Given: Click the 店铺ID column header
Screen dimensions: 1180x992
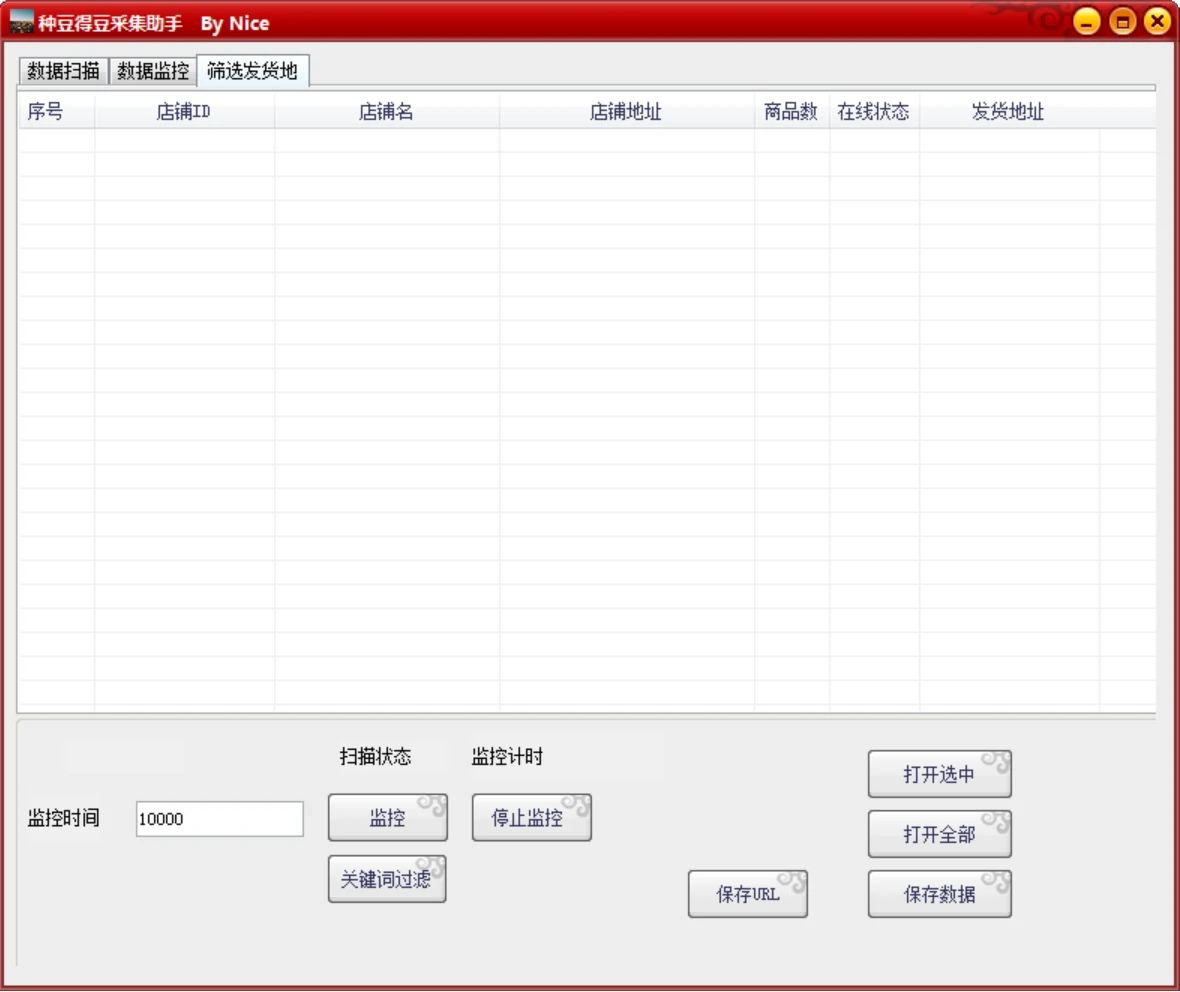Looking at the screenshot, I should (184, 111).
